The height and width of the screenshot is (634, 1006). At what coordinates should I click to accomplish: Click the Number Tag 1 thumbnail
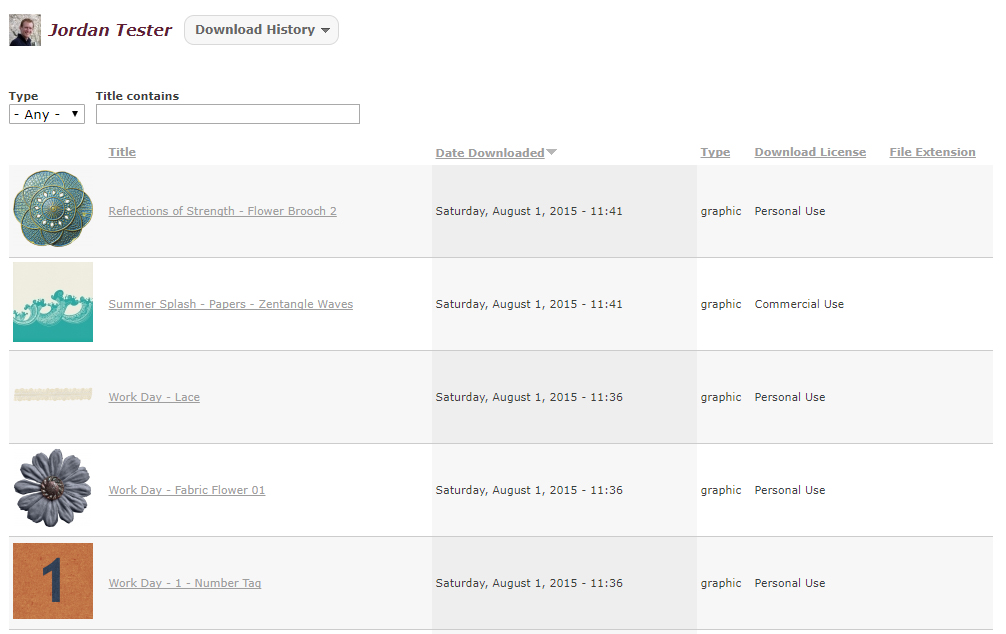(53, 581)
